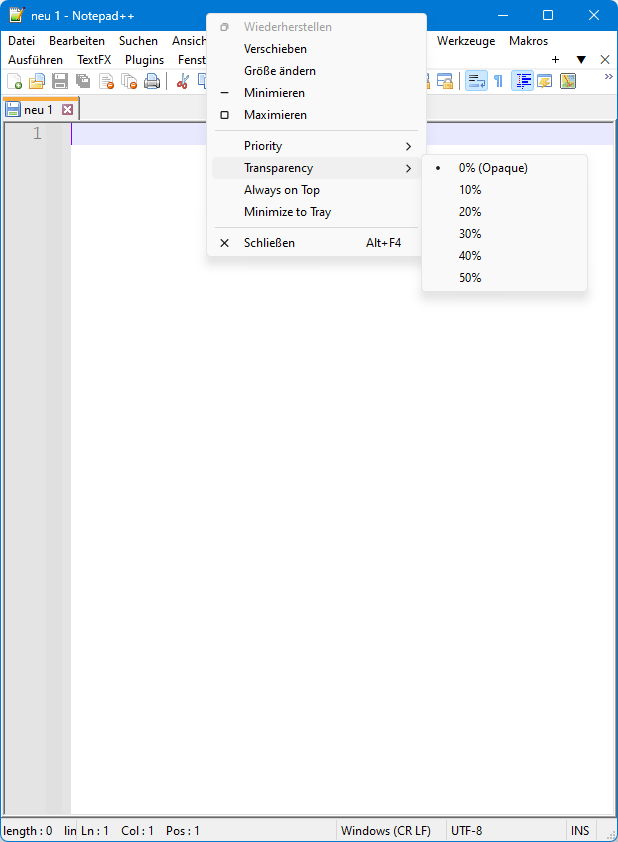This screenshot has height=842, width=618.
Task: Open the Makros menu
Action: (528, 41)
